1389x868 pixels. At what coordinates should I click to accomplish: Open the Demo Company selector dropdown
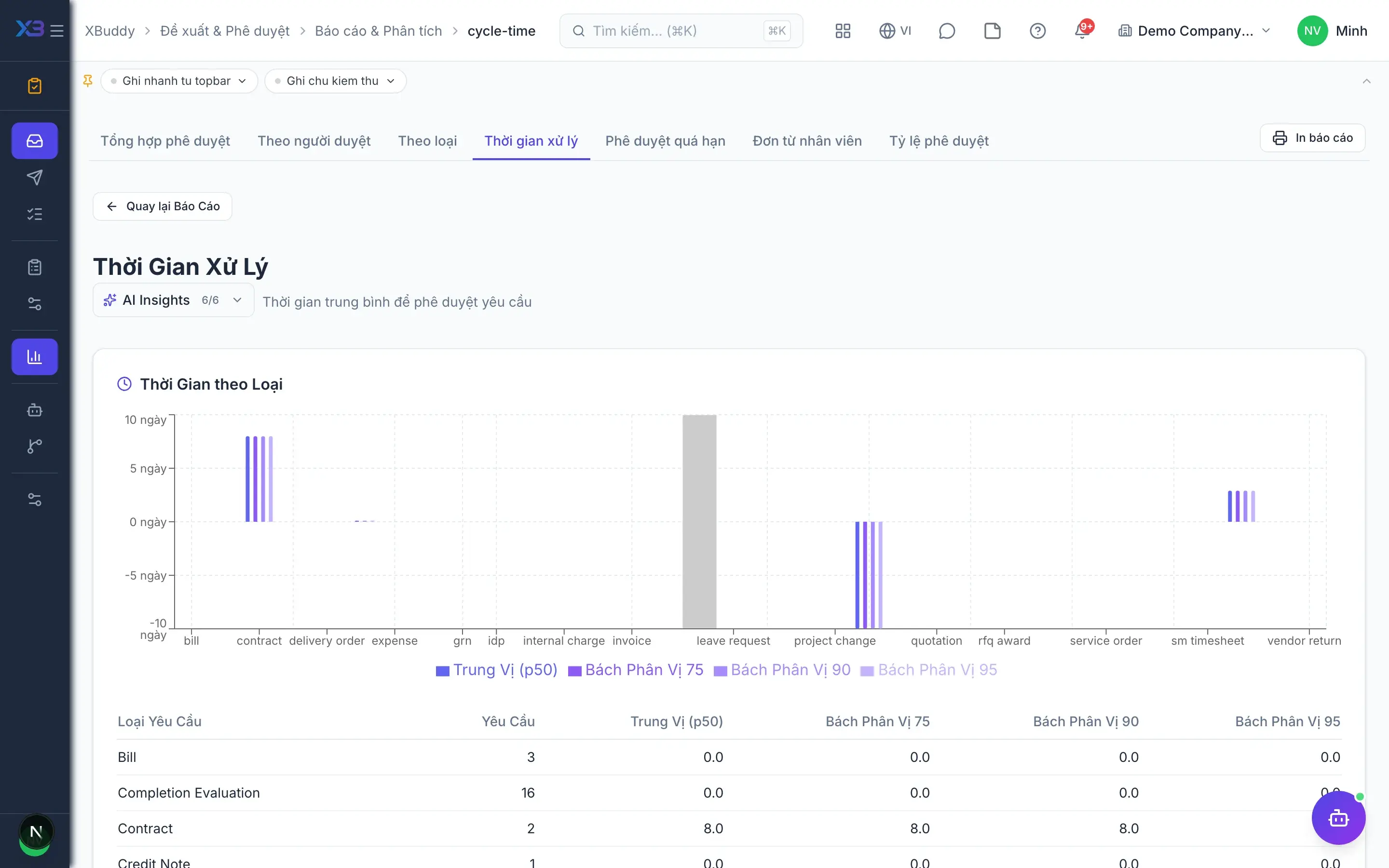coord(1194,30)
